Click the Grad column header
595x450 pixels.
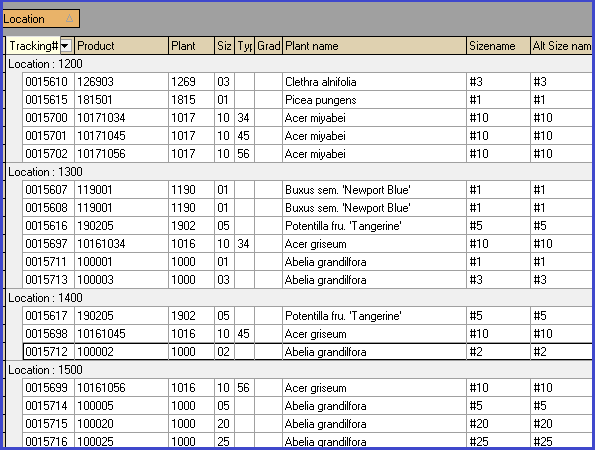click(x=268, y=46)
